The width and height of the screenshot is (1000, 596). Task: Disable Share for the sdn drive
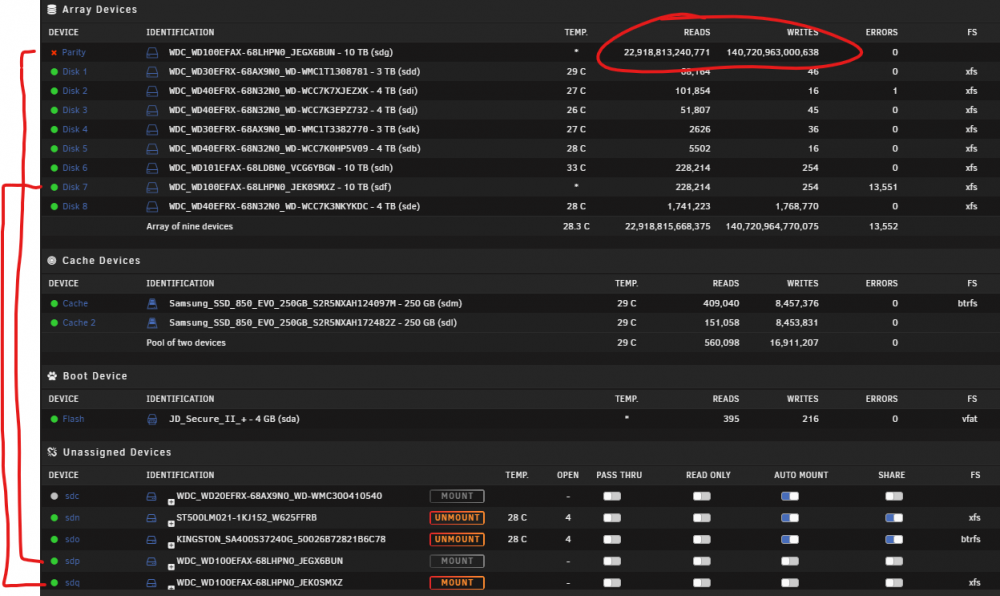click(x=893, y=518)
